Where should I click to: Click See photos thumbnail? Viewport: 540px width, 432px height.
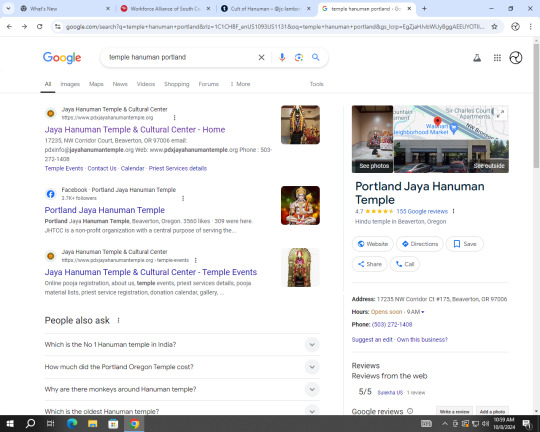point(372,139)
